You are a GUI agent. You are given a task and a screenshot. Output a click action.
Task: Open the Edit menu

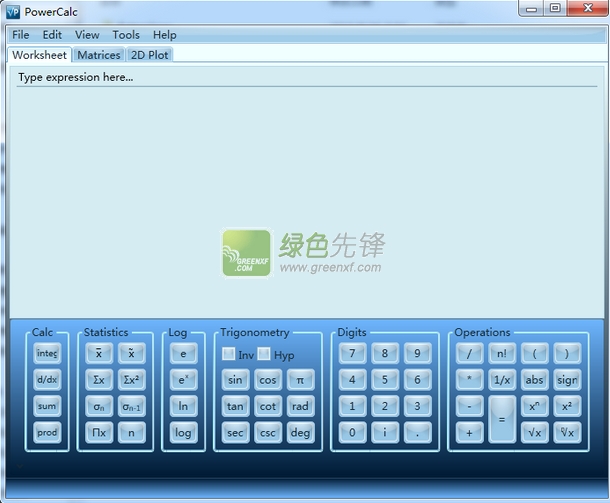(52, 35)
